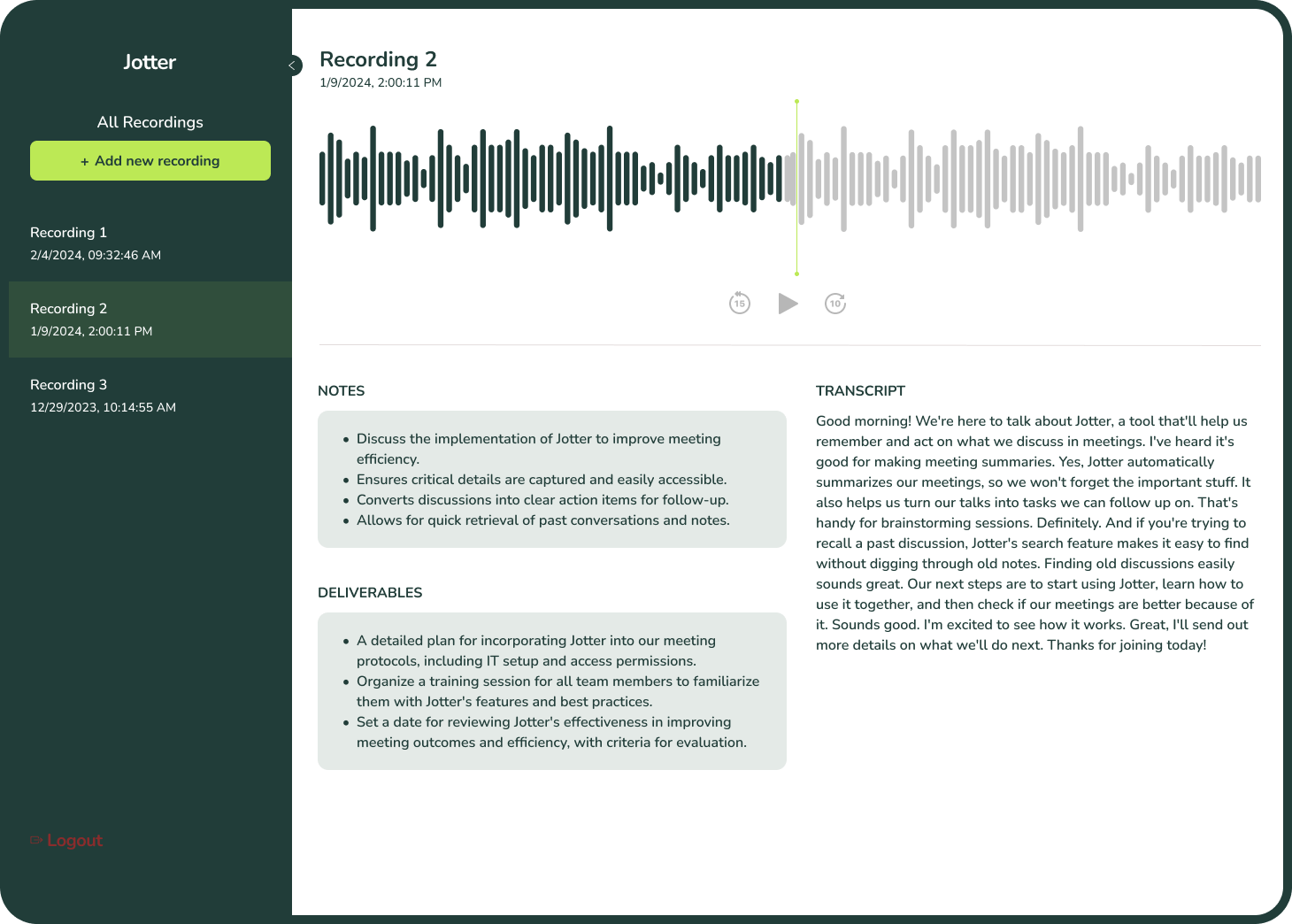The height and width of the screenshot is (924, 1292).
Task: Click the Jotter logo title
Action: pos(150,62)
